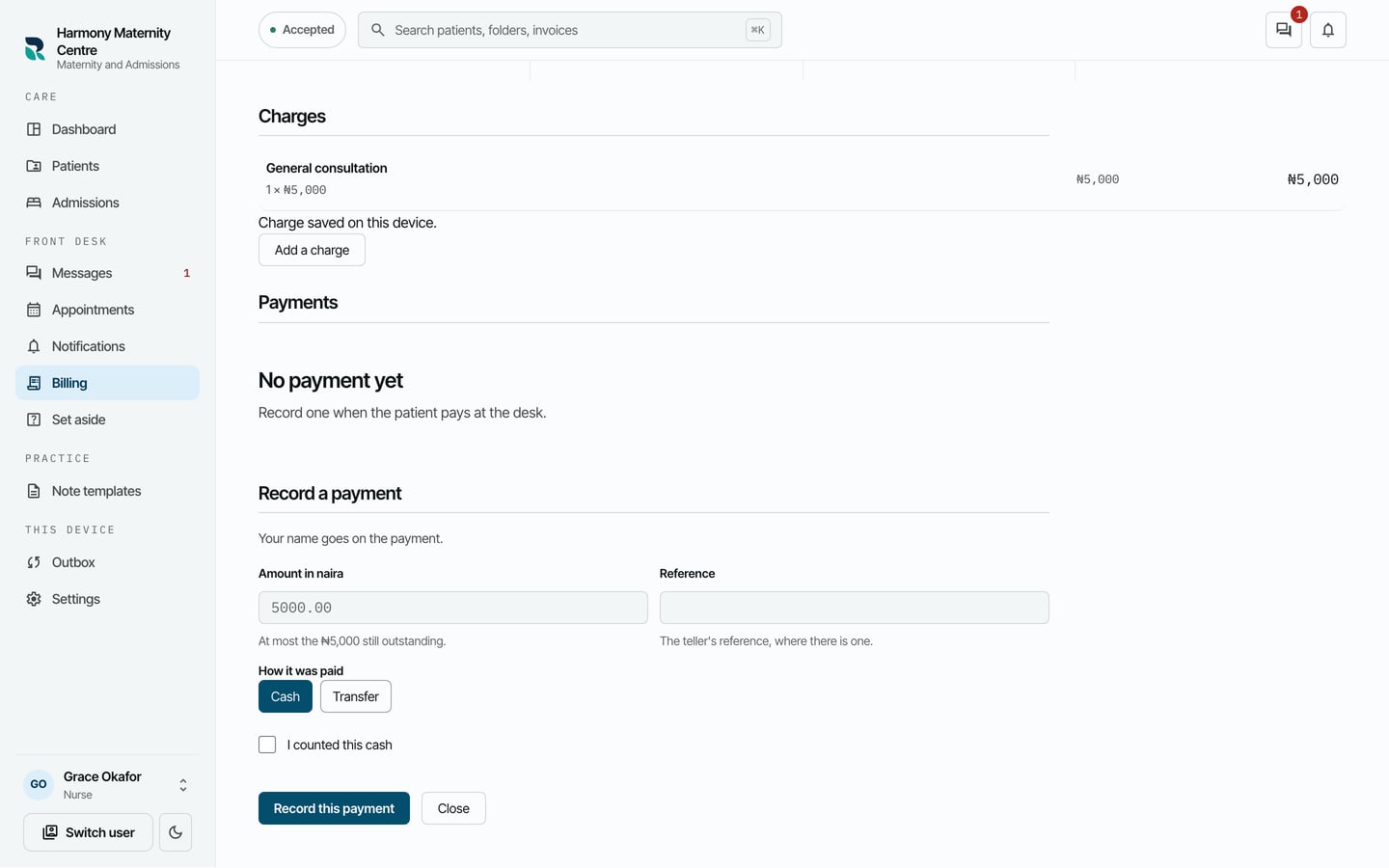
Task: Click the Appointments calendar icon
Action: point(34,310)
